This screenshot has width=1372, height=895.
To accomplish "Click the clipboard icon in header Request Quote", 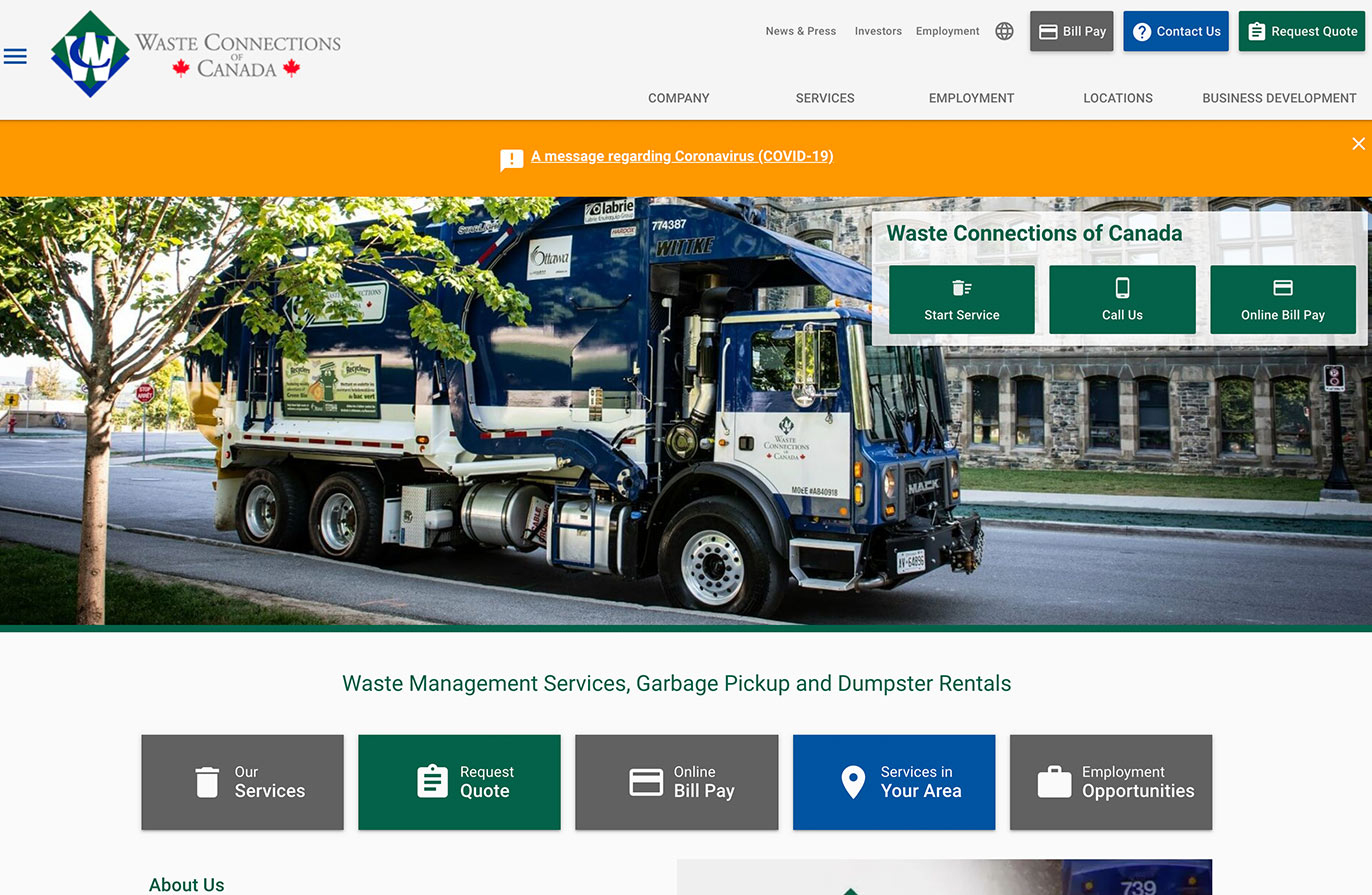I will click(x=1257, y=31).
